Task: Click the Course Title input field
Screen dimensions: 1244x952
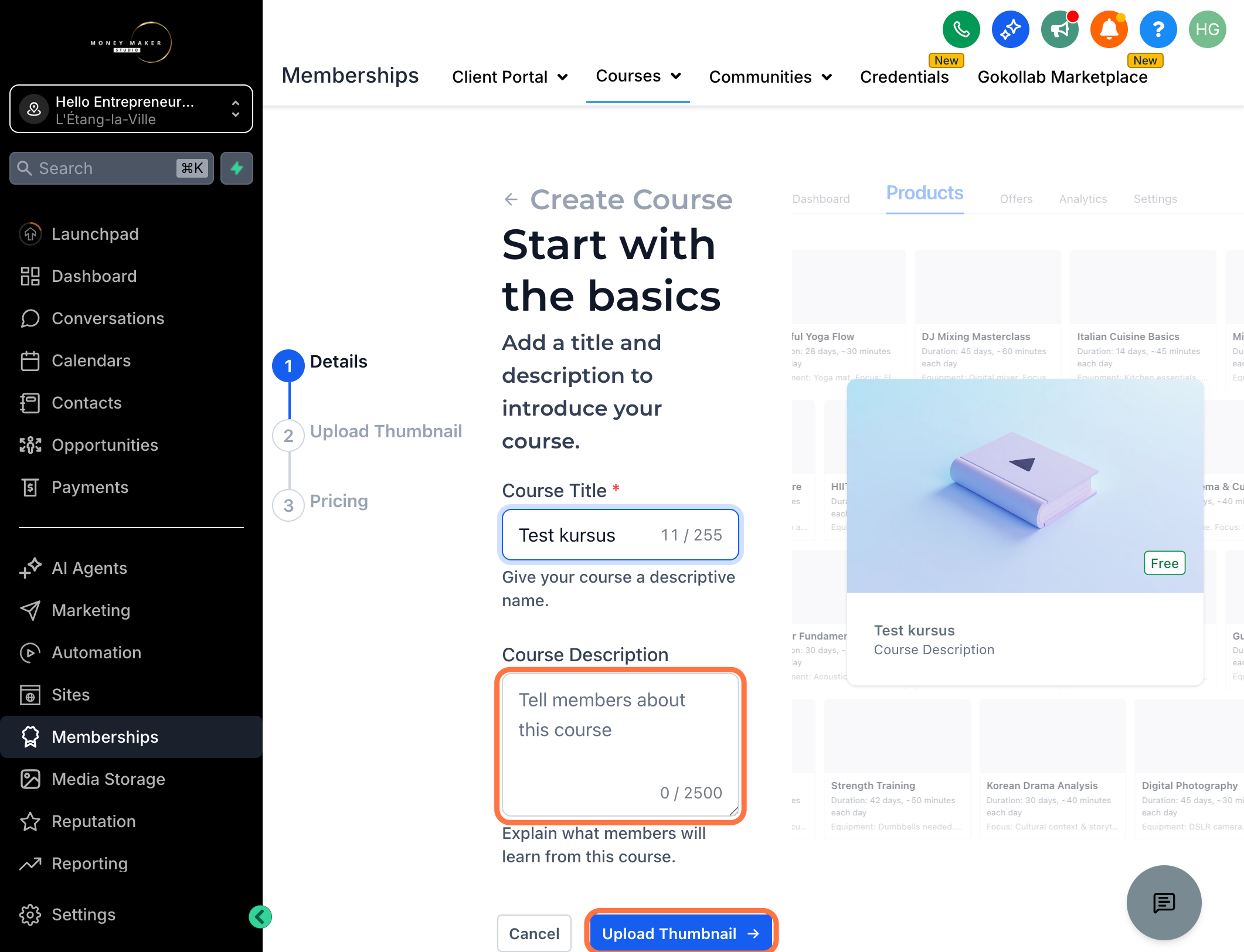Action: point(620,535)
